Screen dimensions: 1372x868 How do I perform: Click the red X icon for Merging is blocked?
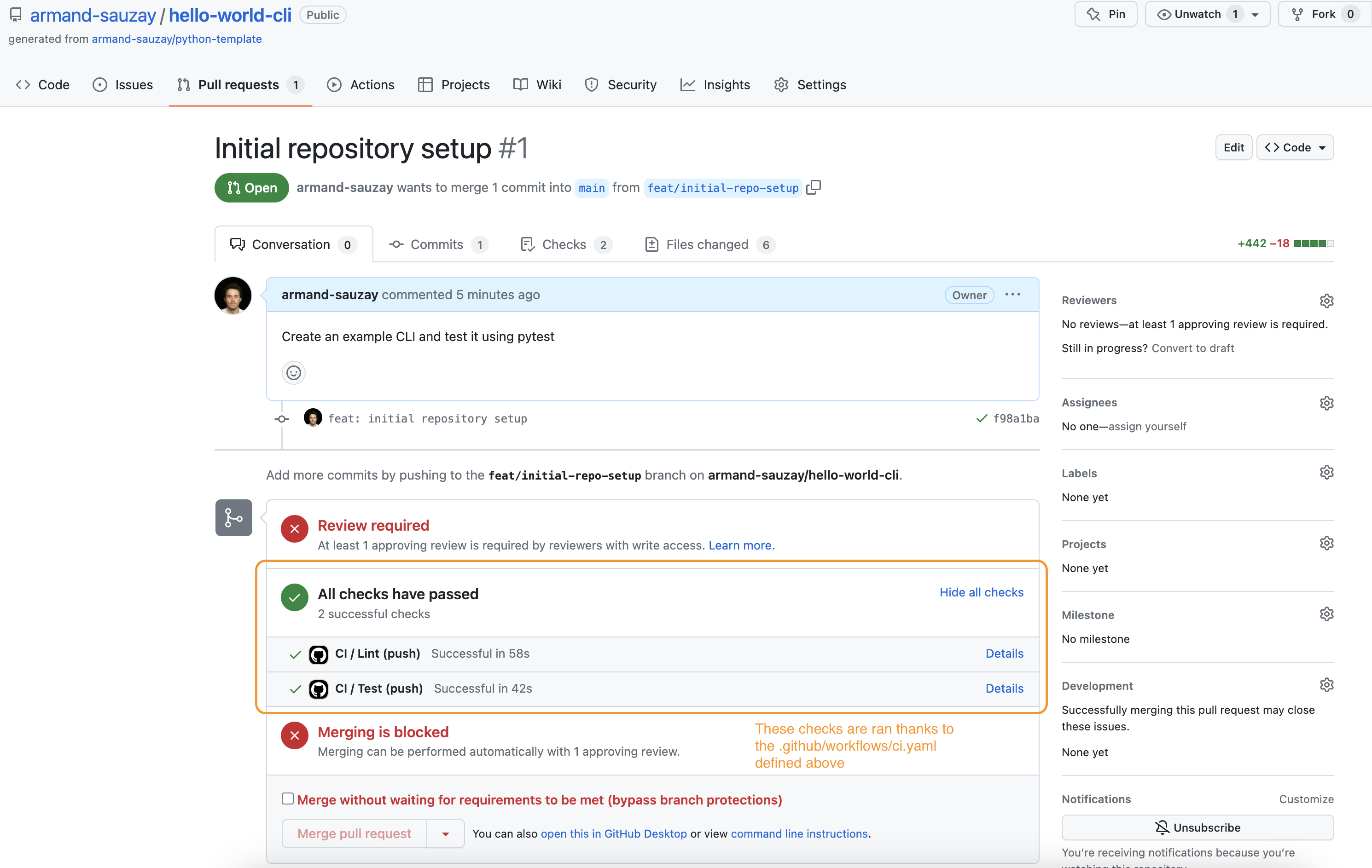point(295,735)
